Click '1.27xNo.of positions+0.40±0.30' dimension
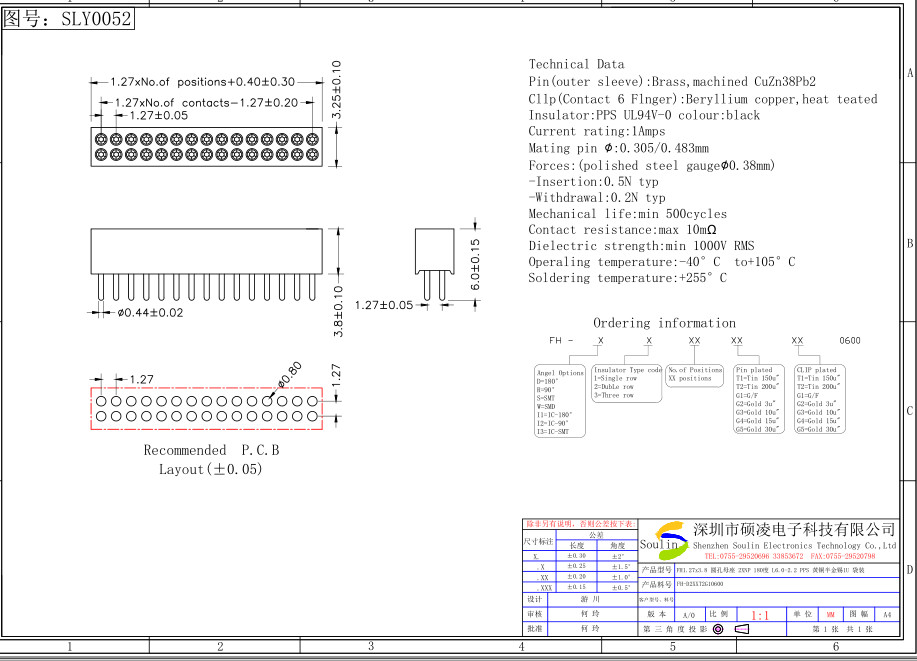This screenshot has height=661, width=917. (202, 82)
